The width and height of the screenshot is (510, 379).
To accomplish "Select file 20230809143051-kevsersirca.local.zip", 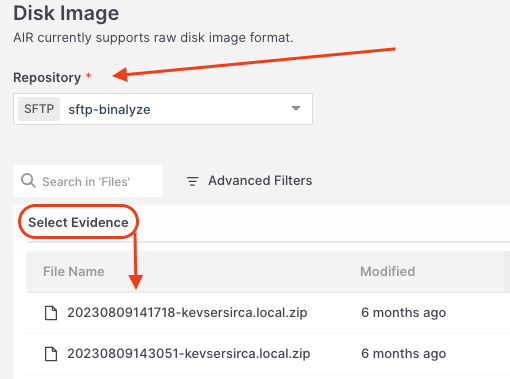I will [x=189, y=353].
